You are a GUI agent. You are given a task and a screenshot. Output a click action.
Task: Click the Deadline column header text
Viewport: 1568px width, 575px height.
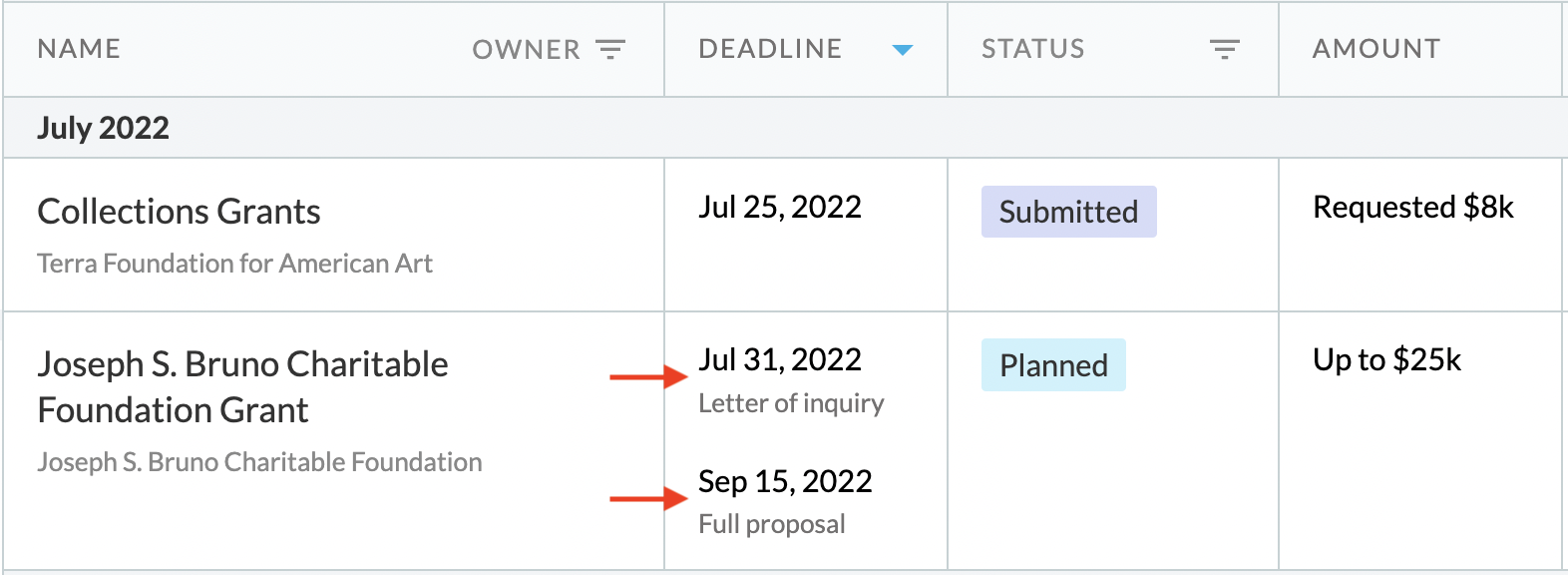tap(770, 49)
